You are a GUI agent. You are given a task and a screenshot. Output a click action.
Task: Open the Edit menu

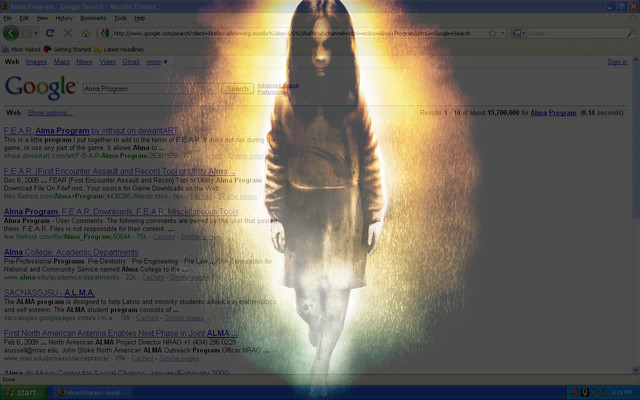coord(24,18)
